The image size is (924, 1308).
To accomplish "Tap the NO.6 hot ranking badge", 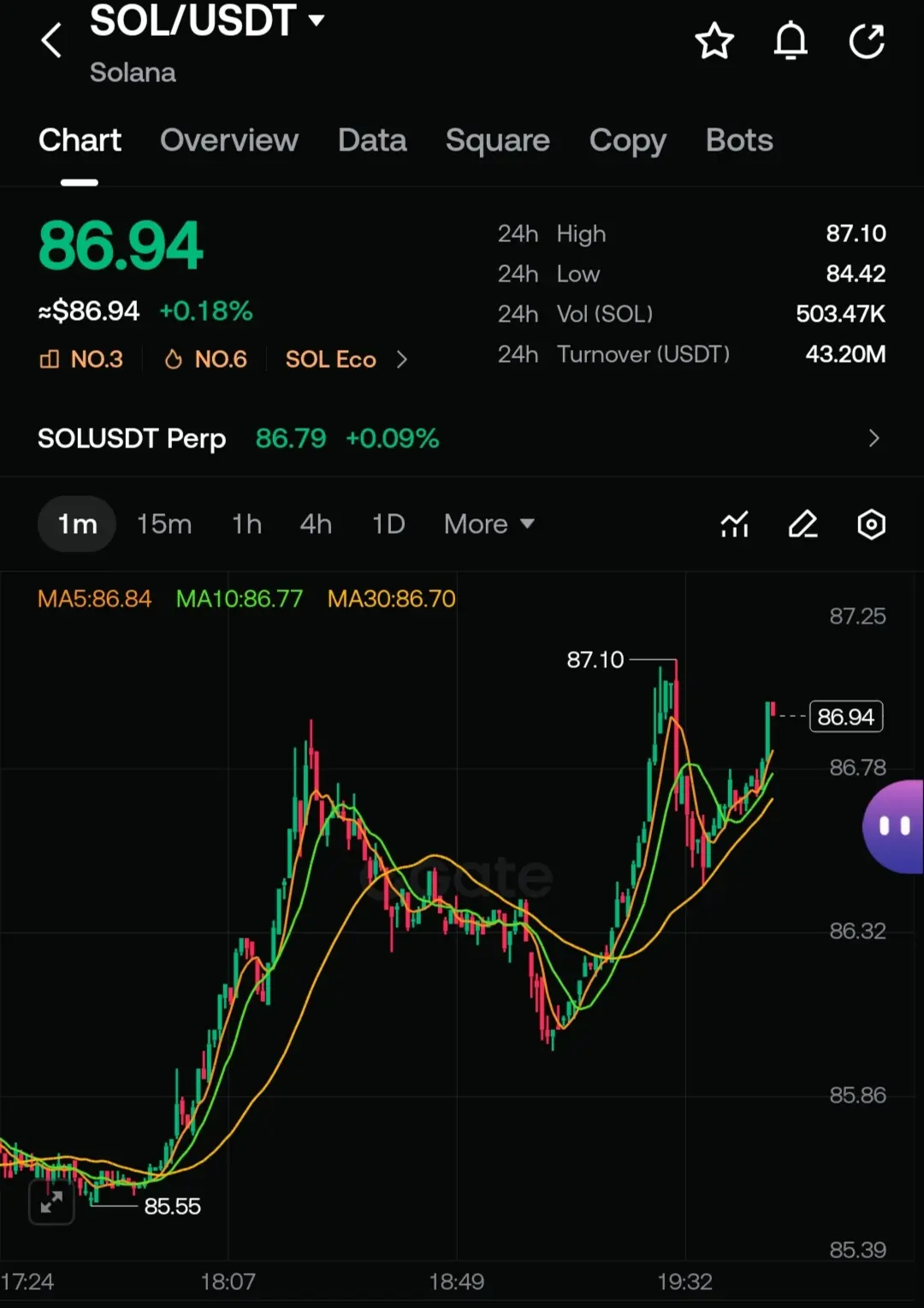I will click(x=205, y=359).
